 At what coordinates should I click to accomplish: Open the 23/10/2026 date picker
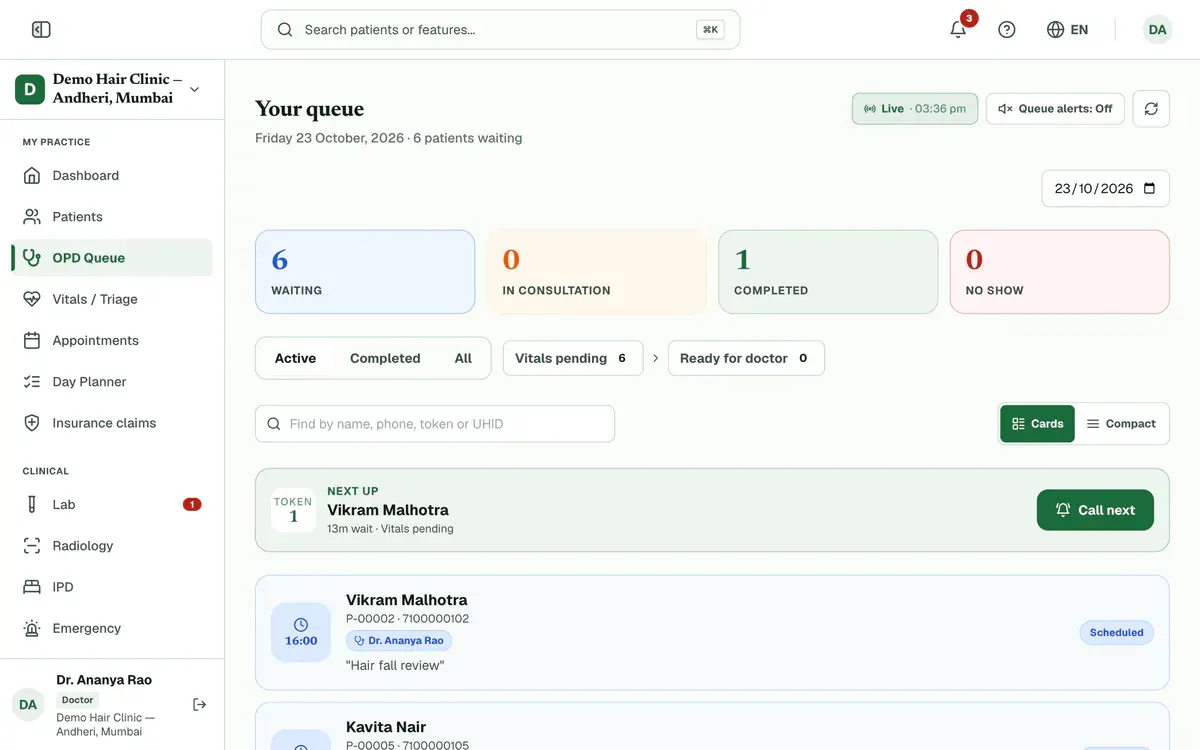[x=1106, y=188]
